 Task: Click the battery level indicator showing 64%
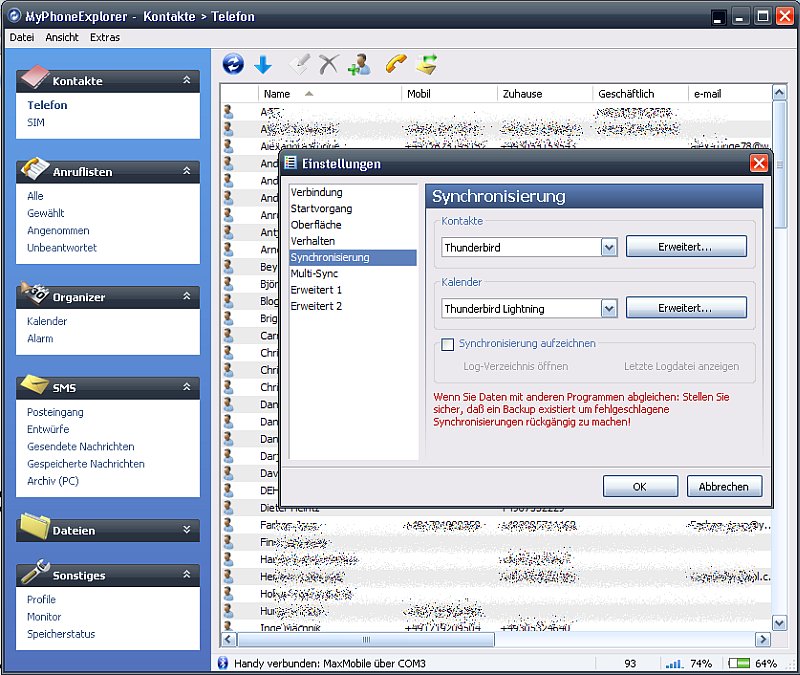[x=744, y=663]
